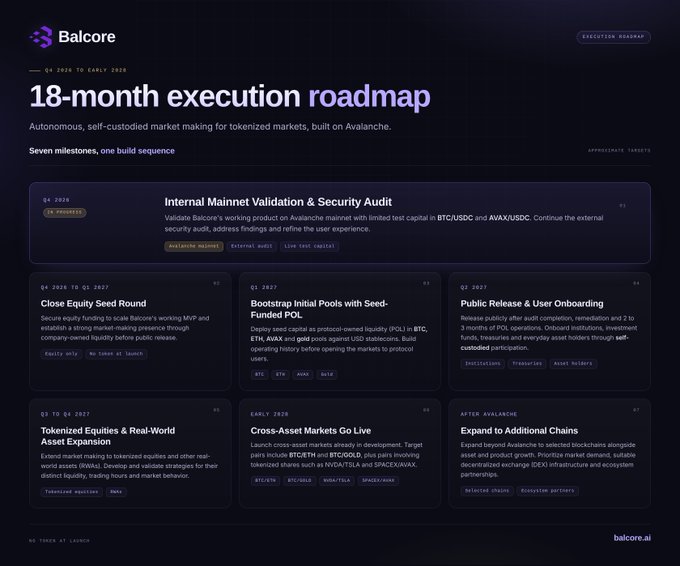Click the Approximate Targets label
The height and width of the screenshot is (566, 680).
(619, 150)
